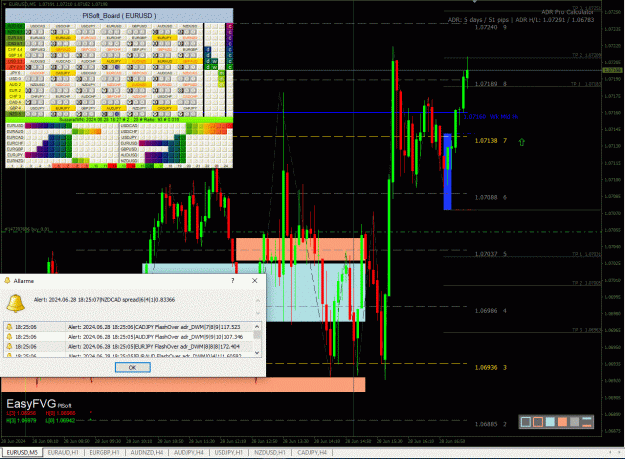Click the EURGBP row label in left heatmap

pos(15,149)
